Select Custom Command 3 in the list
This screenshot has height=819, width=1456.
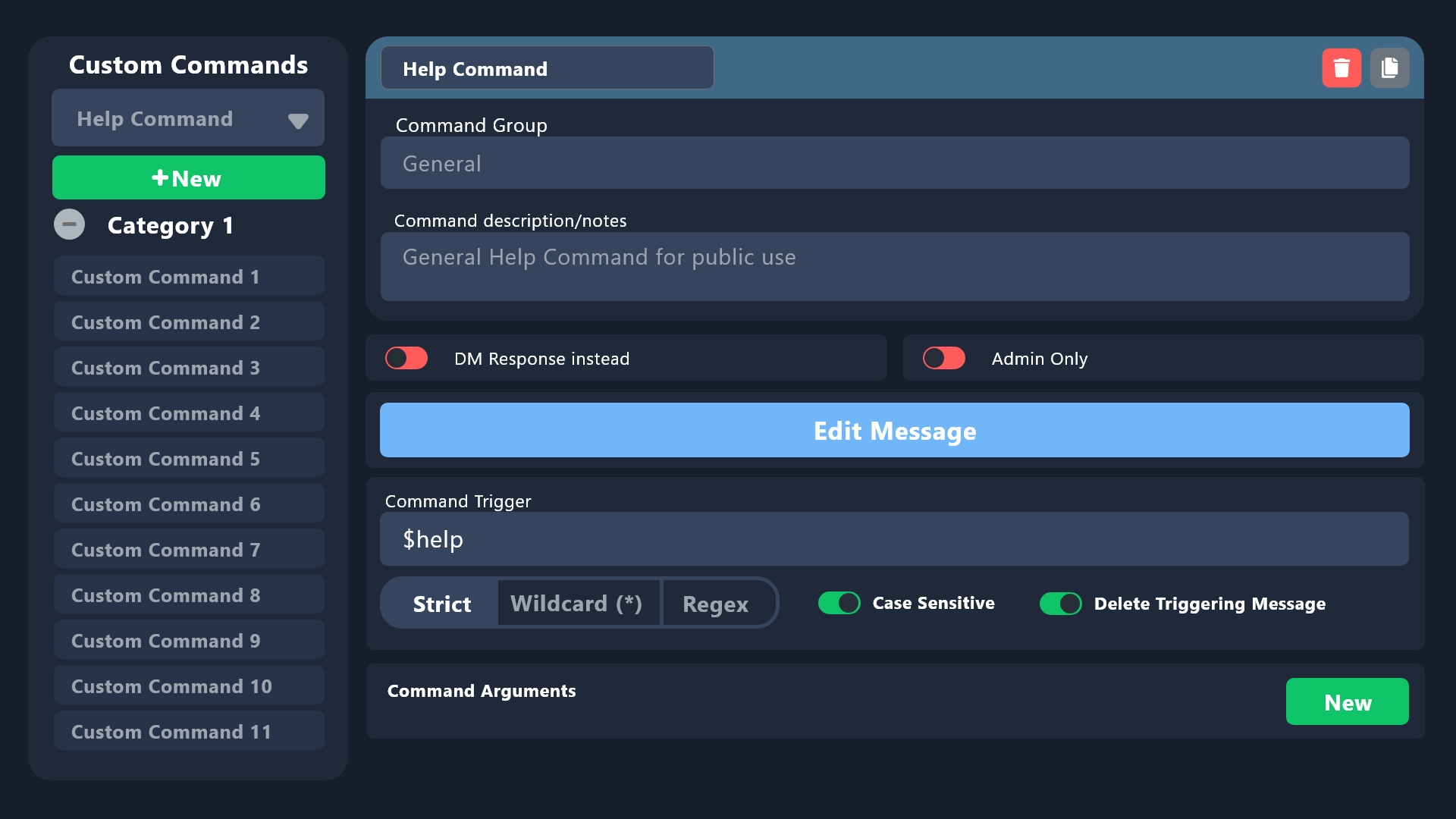click(188, 367)
